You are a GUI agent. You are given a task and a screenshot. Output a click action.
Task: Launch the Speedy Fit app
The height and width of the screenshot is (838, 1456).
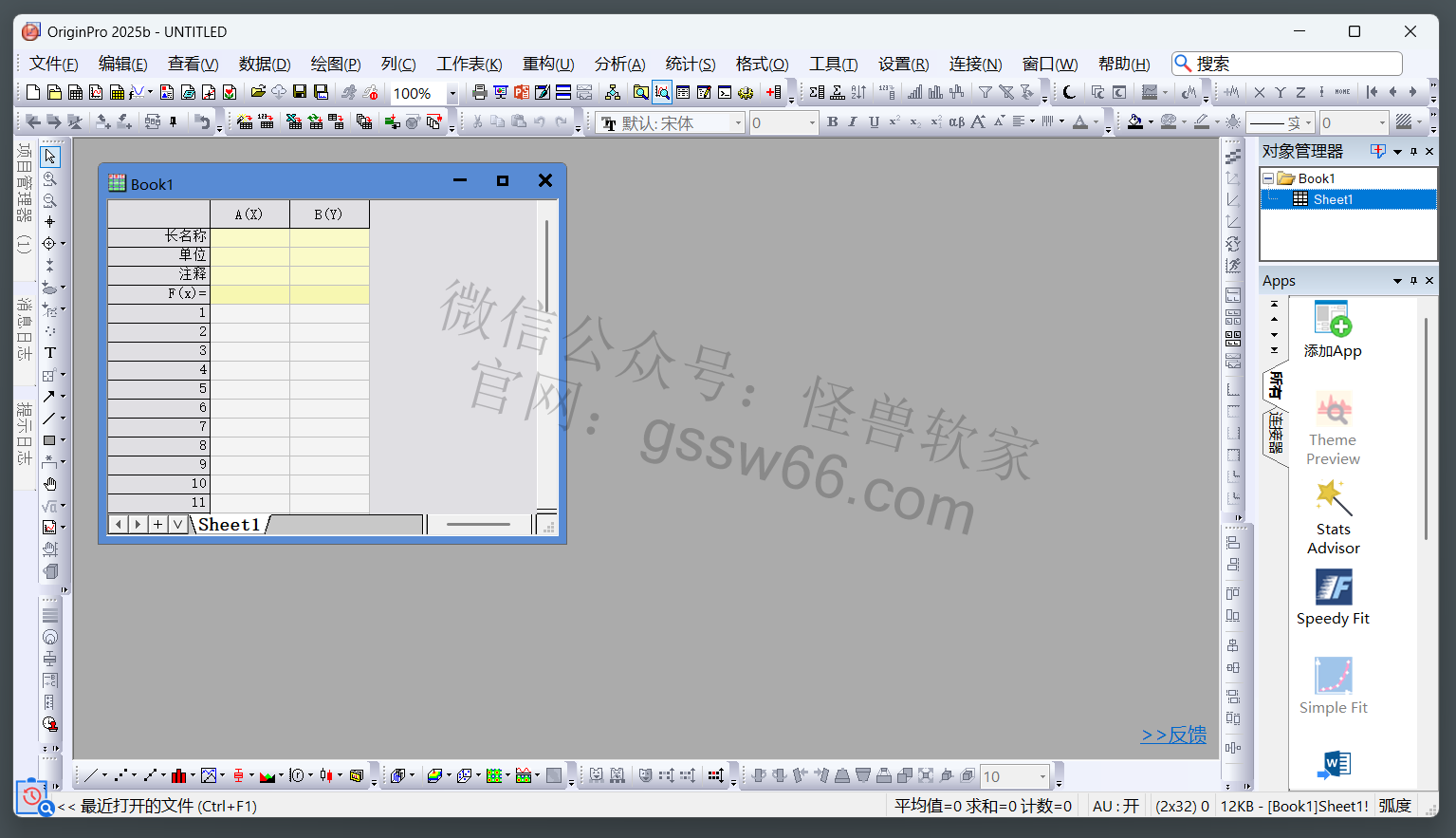[x=1333, y=598]
